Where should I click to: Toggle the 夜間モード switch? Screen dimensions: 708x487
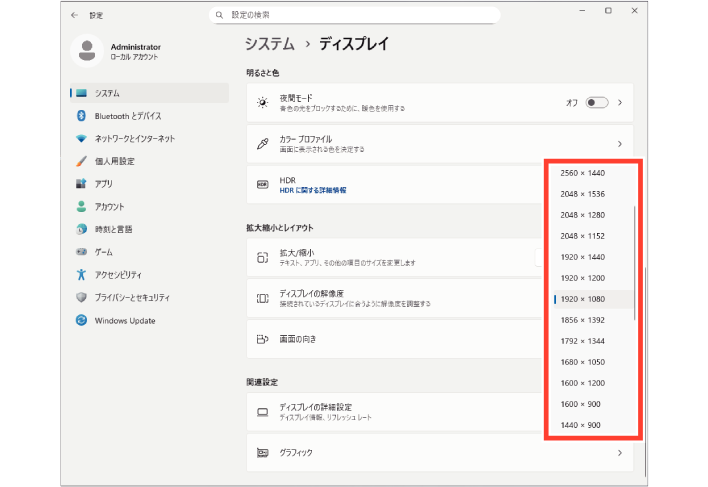[596, 102]
